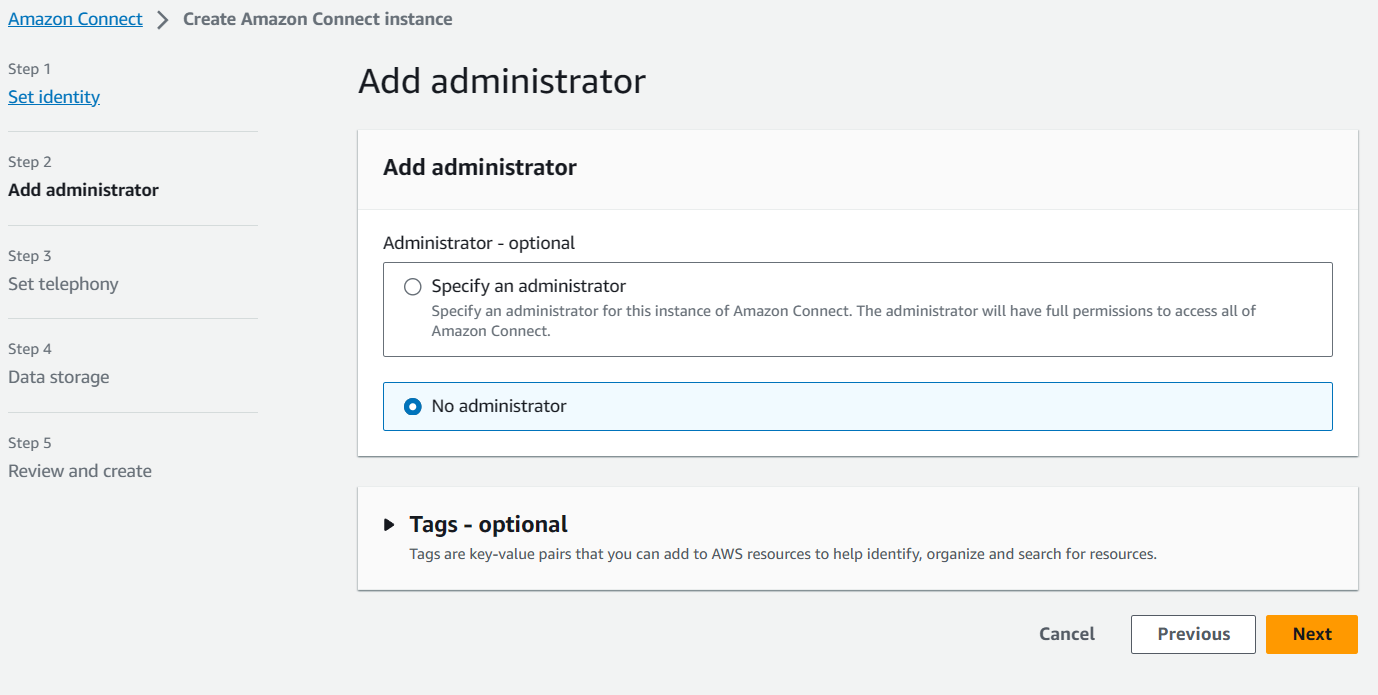1378x695 pixels.
Task: Select Add administrator in the step list
Action: pyautogui.click(x=83, y=190)
